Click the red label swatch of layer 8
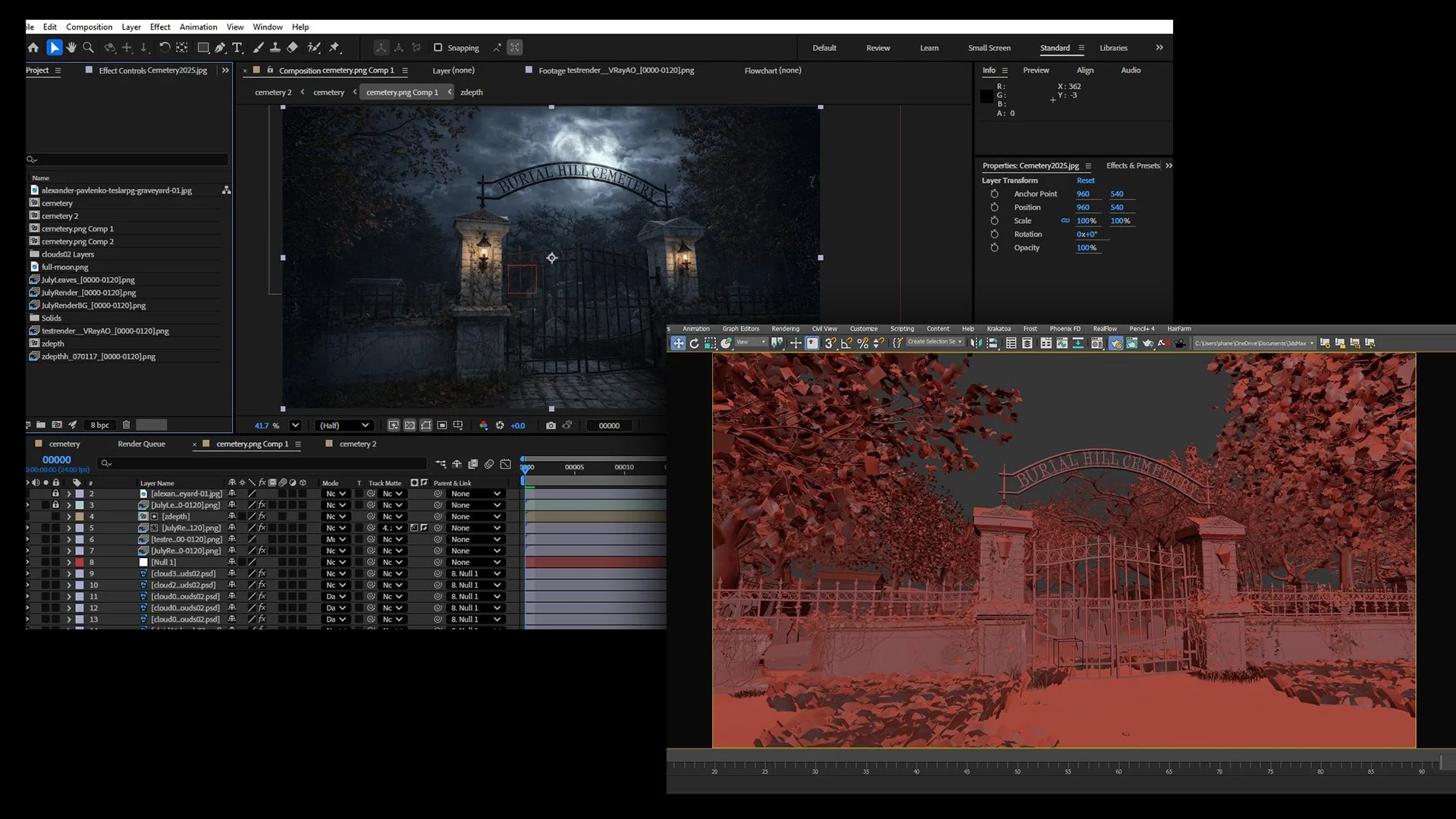 click(x=79, y=562)
